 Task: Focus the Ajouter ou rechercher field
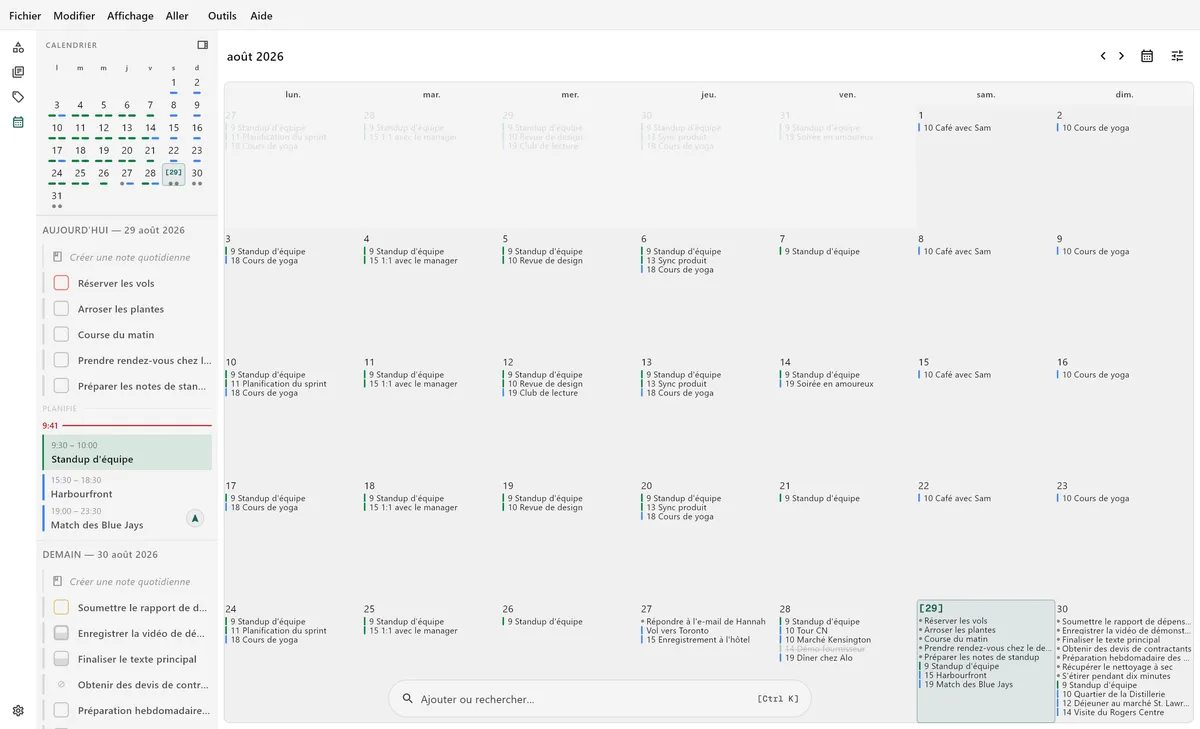600,699
